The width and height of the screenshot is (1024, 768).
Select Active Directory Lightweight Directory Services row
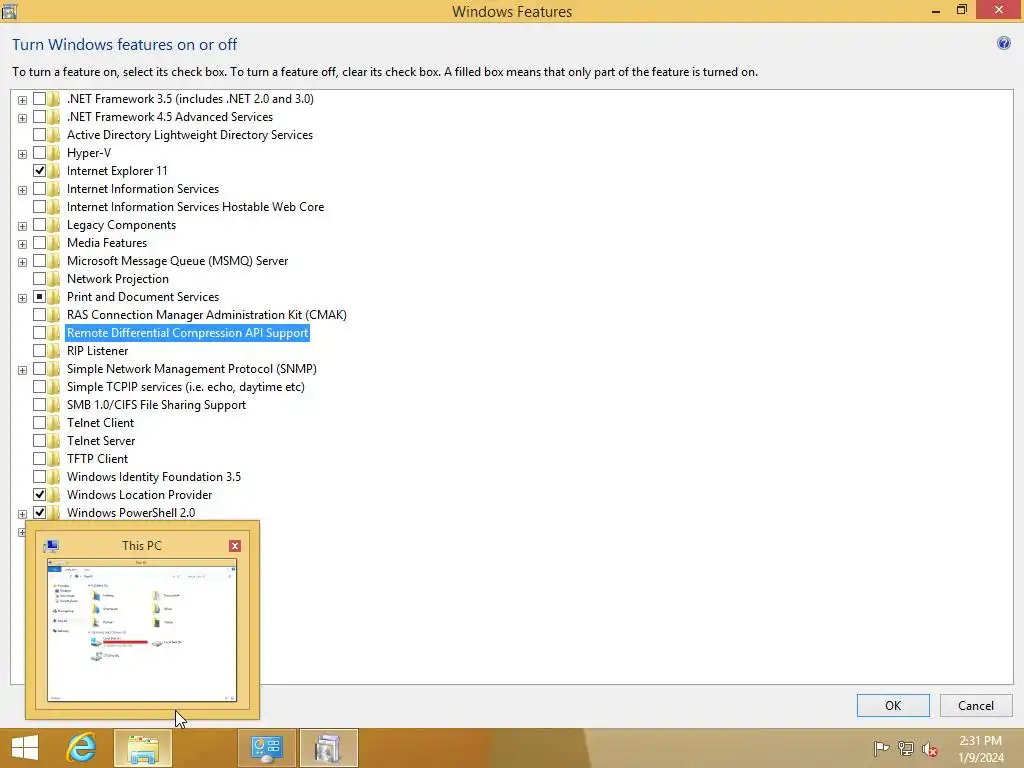click(189, 135)
